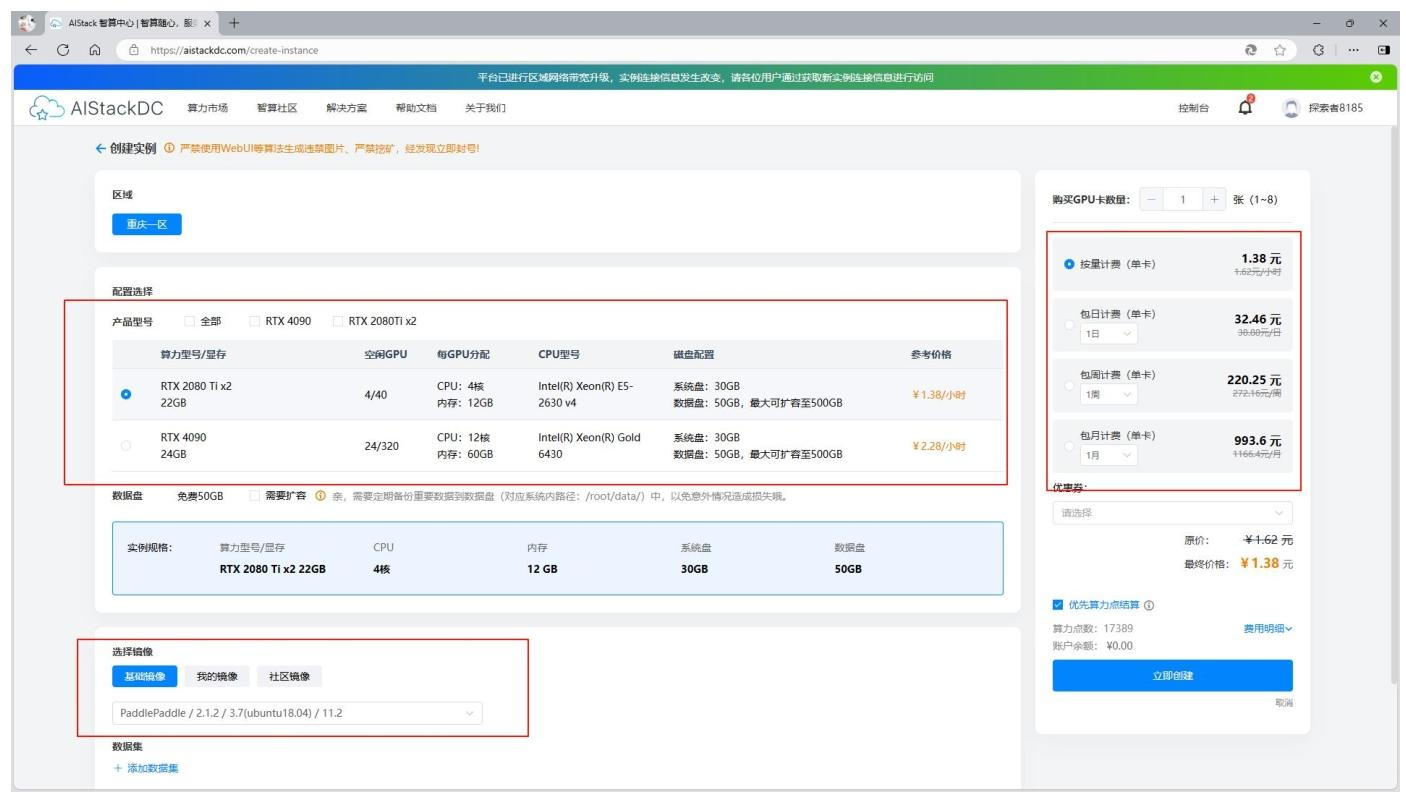
Task: Bookmark the page with the star icon
Action: pyautogui.click(x=1279, y=51)
